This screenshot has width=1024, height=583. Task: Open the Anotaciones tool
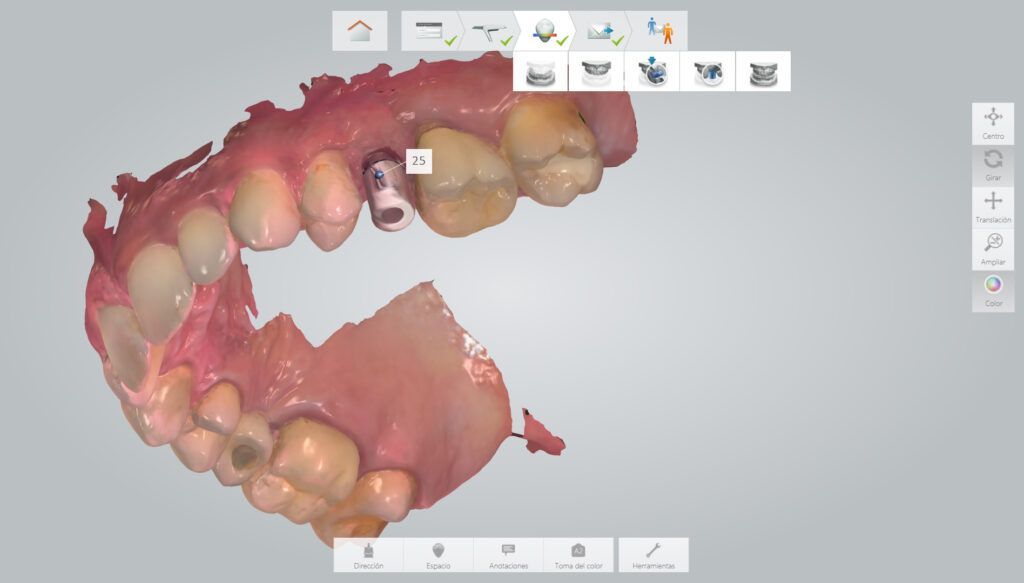coord(508,555)
